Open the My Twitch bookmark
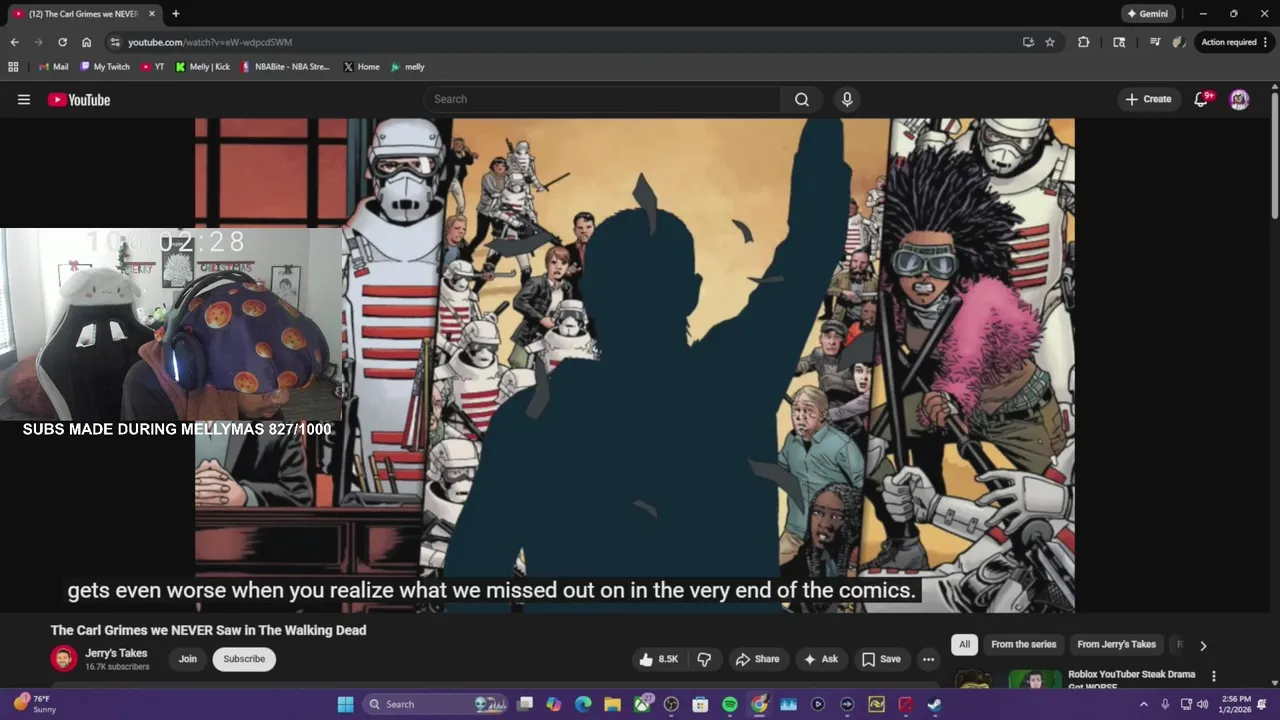 104,67
